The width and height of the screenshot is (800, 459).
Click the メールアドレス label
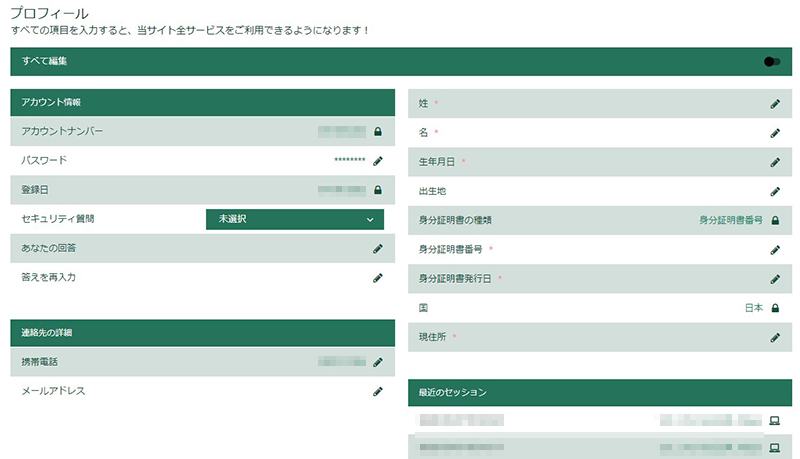(53, 391)
